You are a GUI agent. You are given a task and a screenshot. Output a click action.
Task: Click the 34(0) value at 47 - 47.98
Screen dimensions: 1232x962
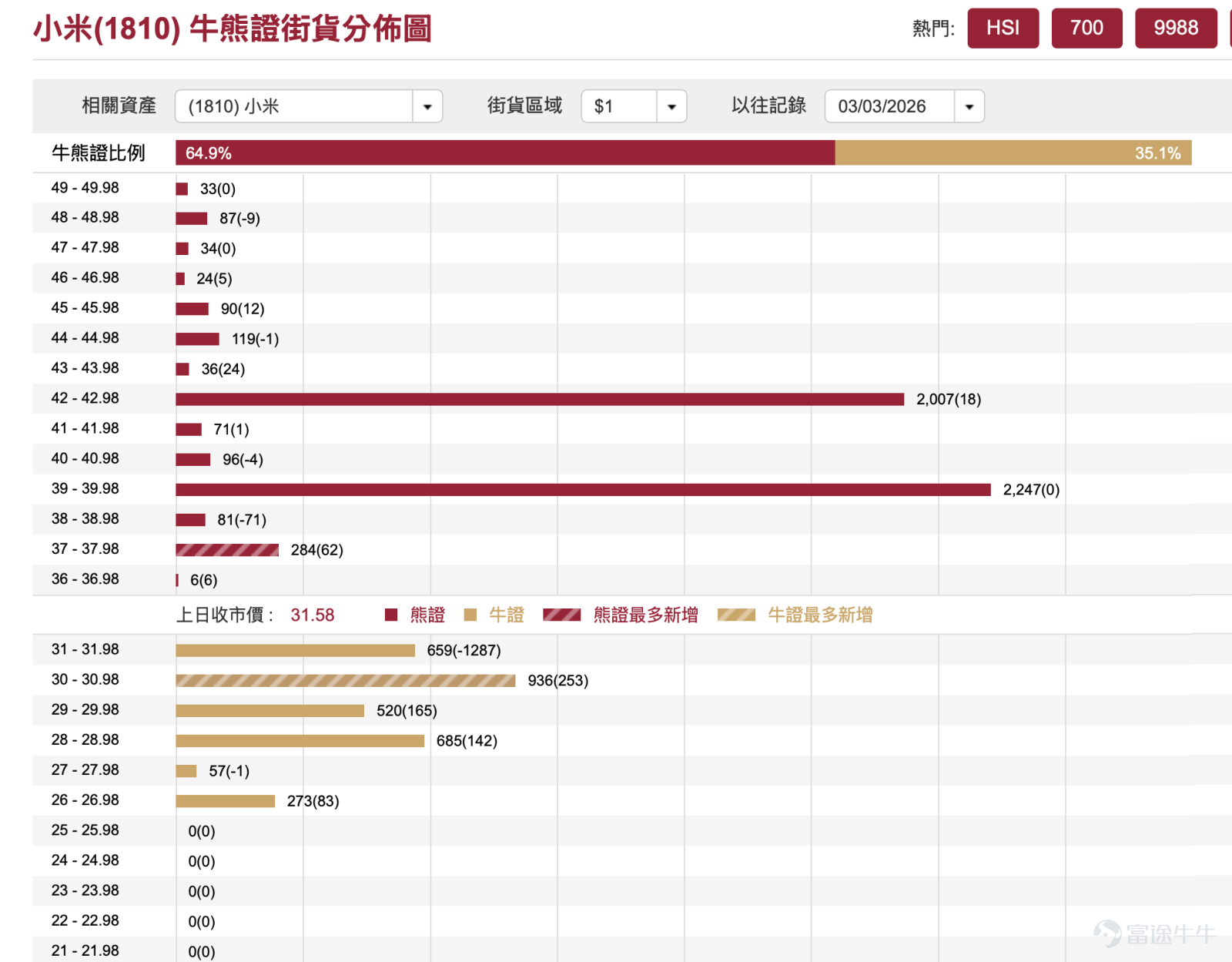click(218, 249)
